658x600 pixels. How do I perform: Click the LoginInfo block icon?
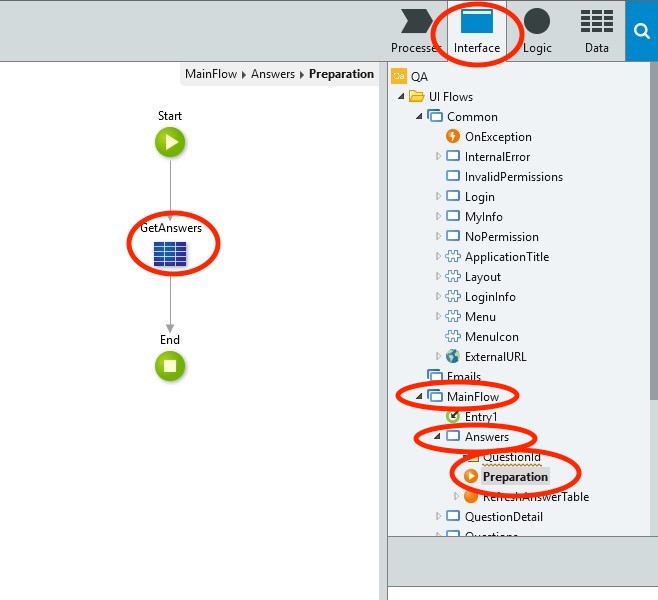[x=453, y=296]
